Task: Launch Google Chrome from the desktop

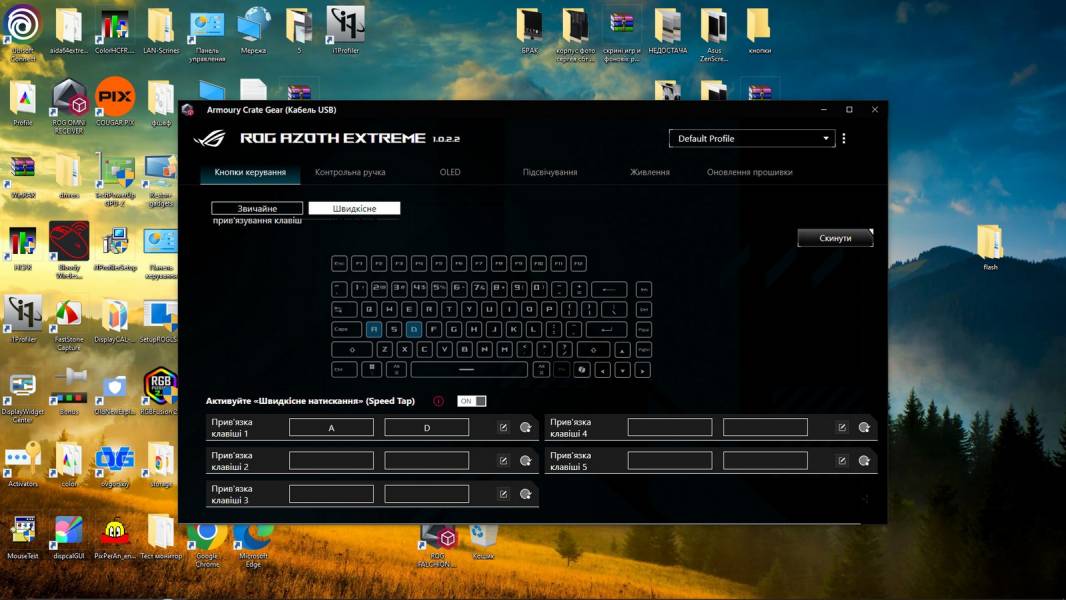Action: point(206,535)
